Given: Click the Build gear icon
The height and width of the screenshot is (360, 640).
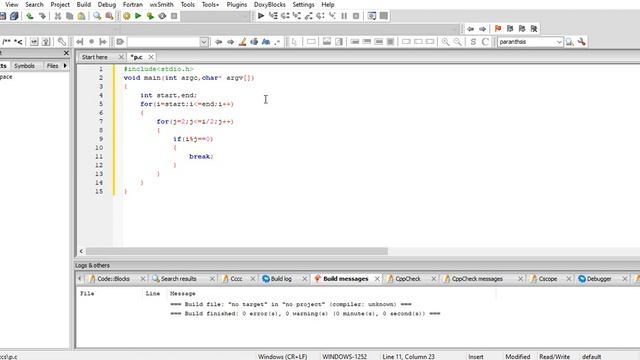Looking at the screenshot, I should (127, 16).
